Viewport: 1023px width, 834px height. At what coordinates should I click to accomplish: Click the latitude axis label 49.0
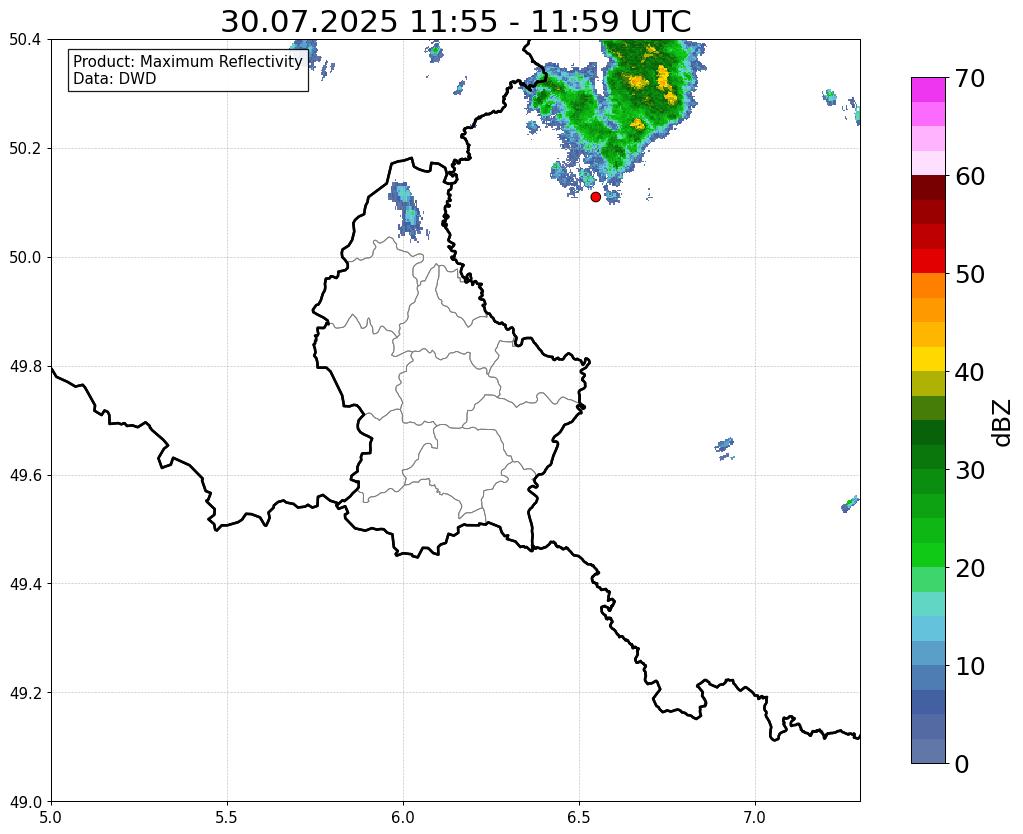click(x=25, y=802)
